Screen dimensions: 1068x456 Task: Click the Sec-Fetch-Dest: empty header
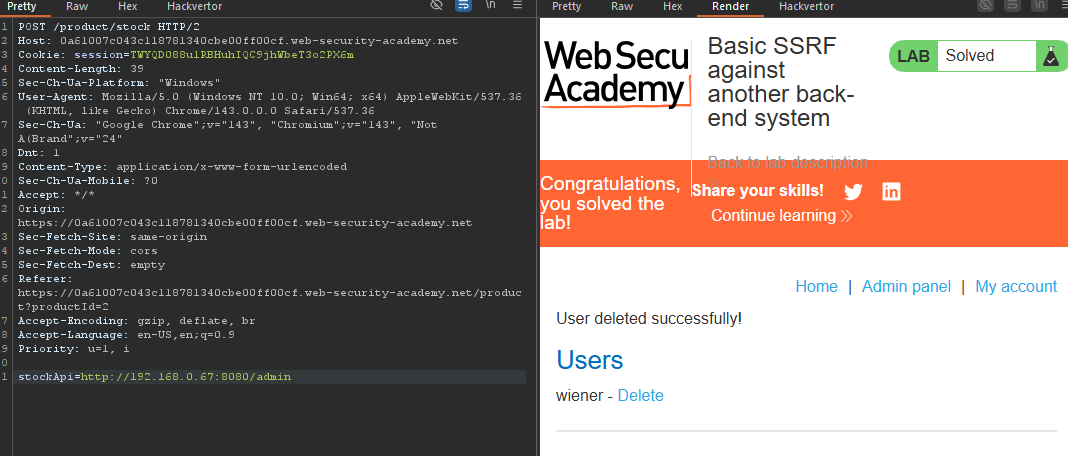point(91,264)
